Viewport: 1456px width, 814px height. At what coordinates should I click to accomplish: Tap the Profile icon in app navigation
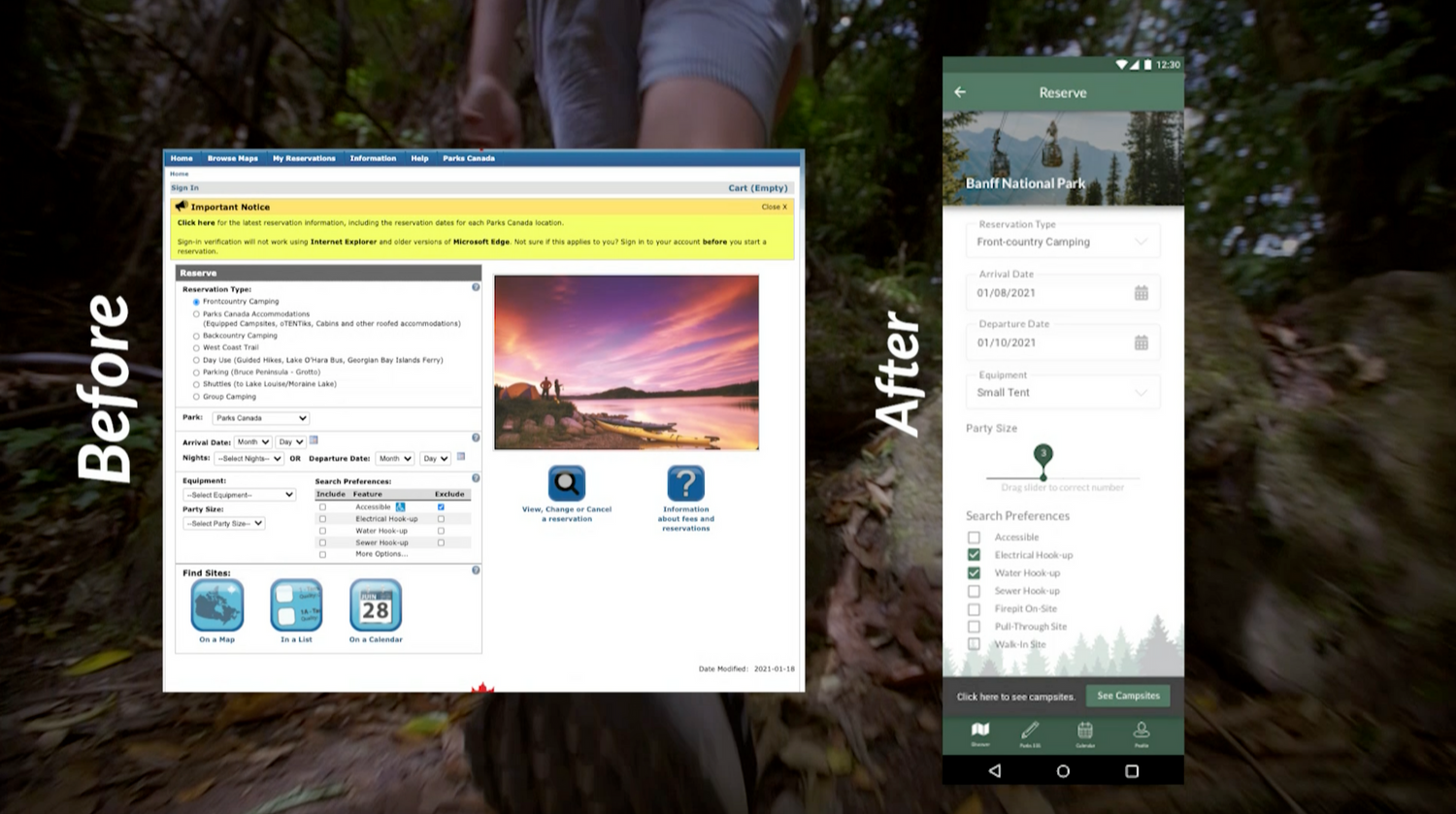pyautogui.click(x=1142, y=731)
